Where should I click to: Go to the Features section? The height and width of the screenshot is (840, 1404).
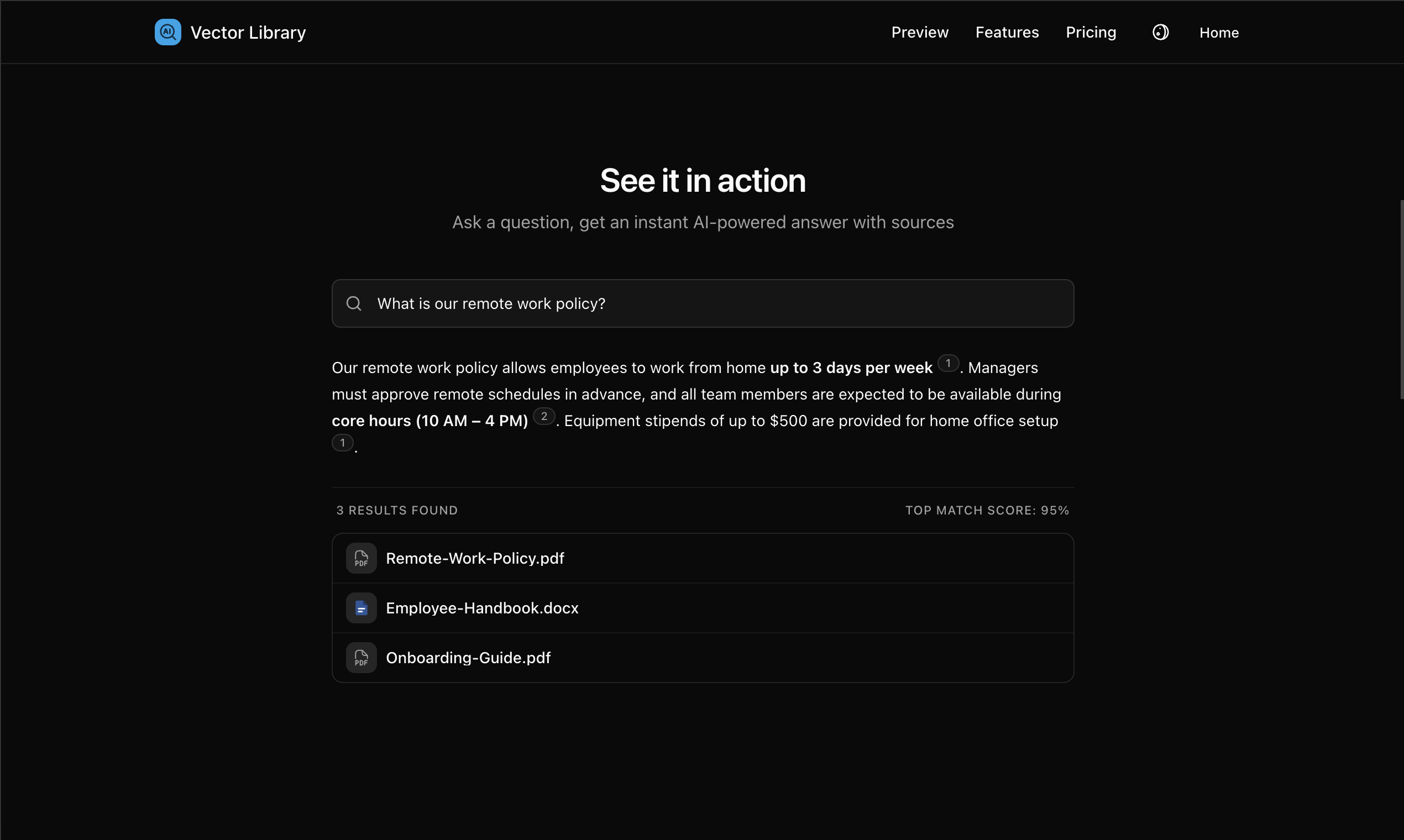coord(1007,32)
